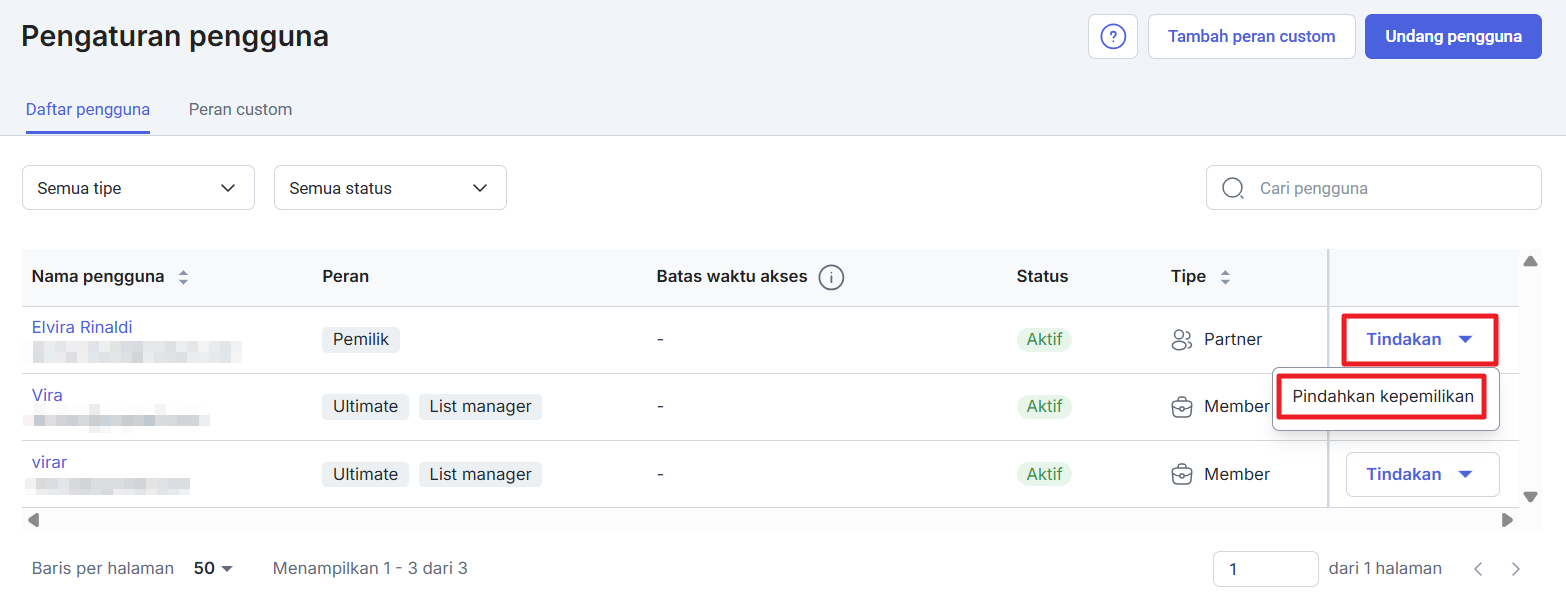
Task: Click the search magnifier icon
Action: tap(1233, 188)
